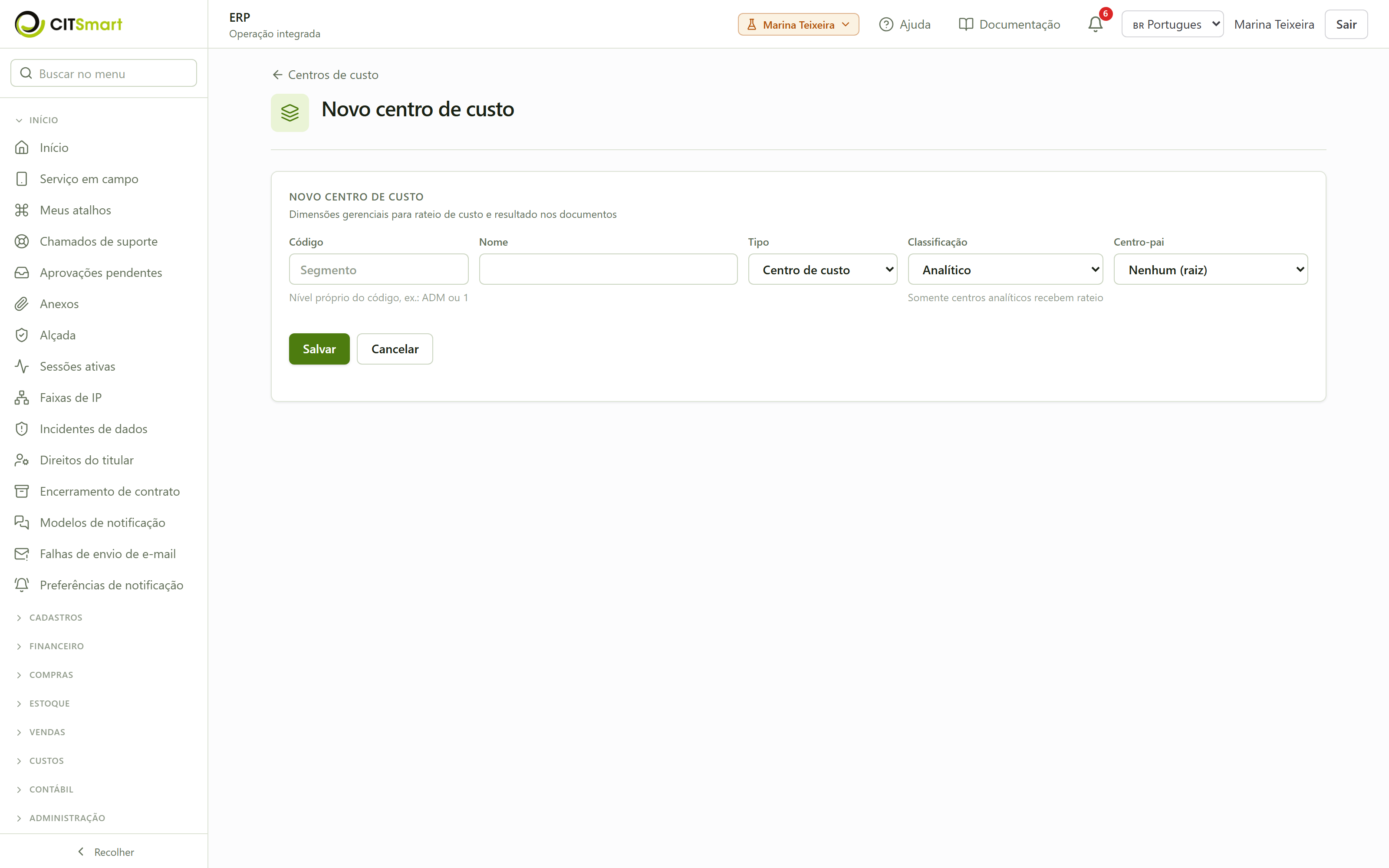Open Serviço em campo sidebar icon
This screenshot has width=1389, height=868.
coord(22,179)
